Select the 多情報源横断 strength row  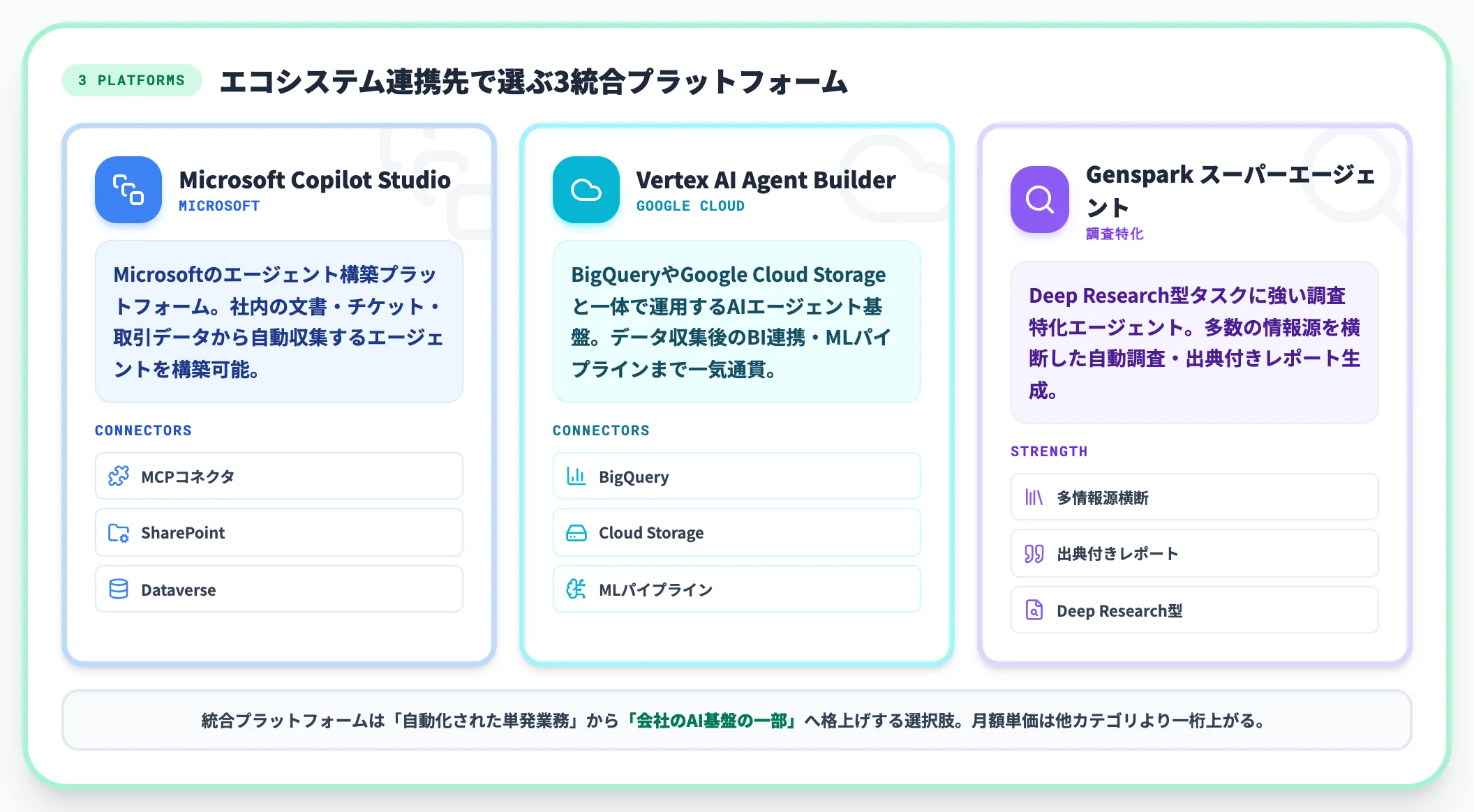1195,497
